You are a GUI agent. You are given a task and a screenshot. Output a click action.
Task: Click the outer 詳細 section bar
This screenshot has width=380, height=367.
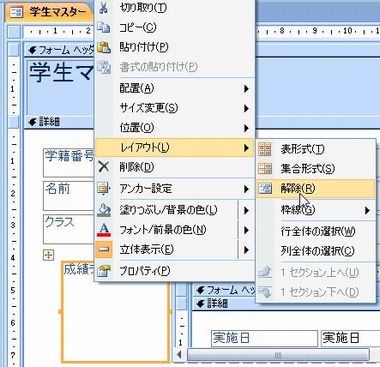[60, 122]
